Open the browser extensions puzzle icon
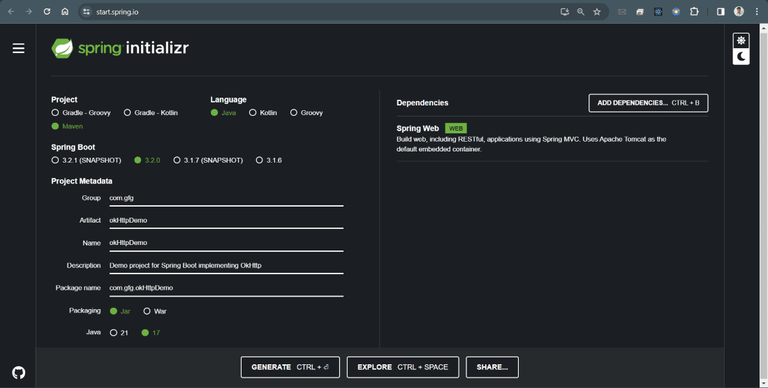 coord(694,11)
